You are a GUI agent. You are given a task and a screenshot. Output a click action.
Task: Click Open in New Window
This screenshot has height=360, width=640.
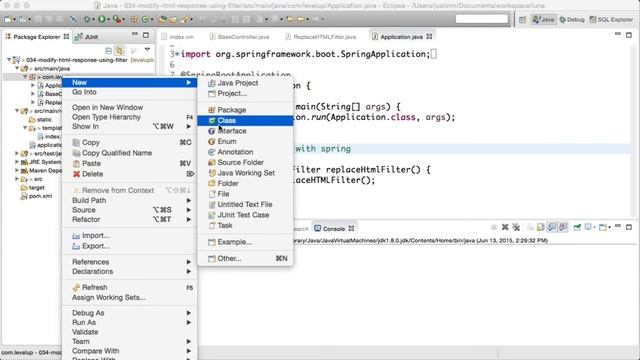[129, 107]
